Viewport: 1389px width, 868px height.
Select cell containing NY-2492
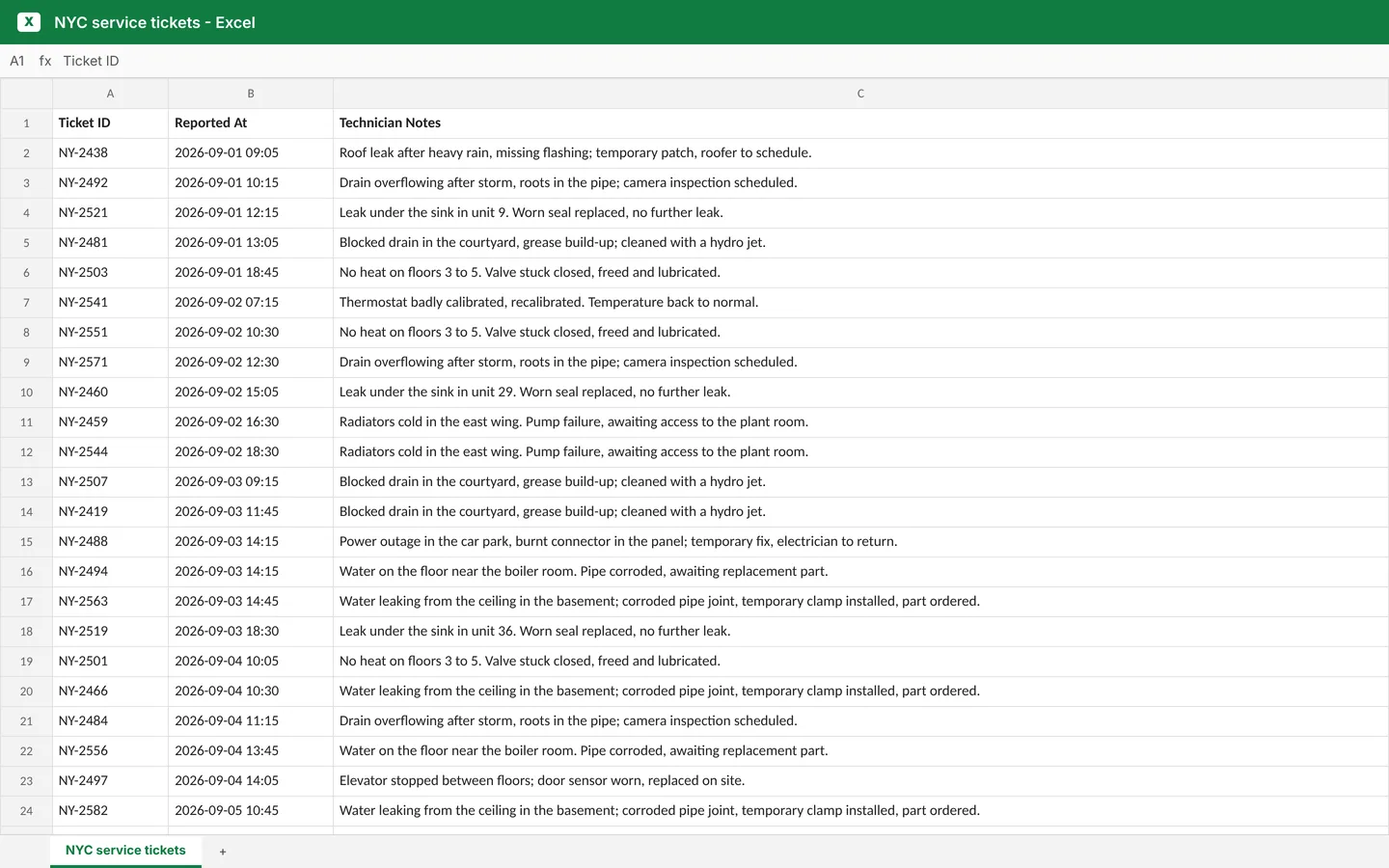click(x=110, y=183)
